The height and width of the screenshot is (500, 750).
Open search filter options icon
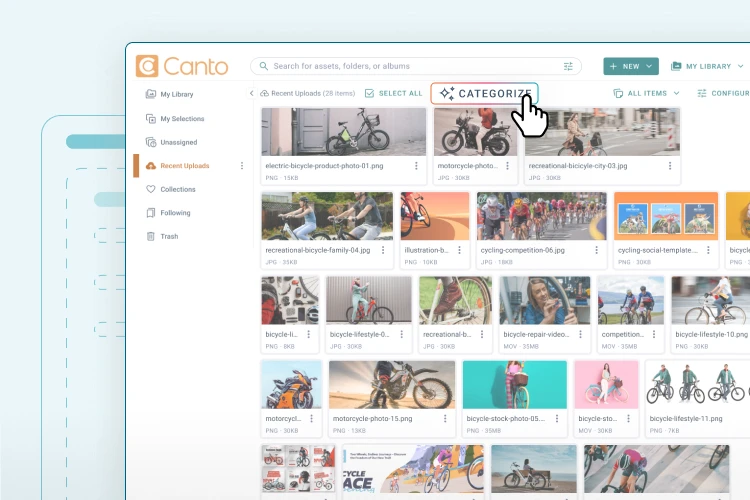(568, 66)
